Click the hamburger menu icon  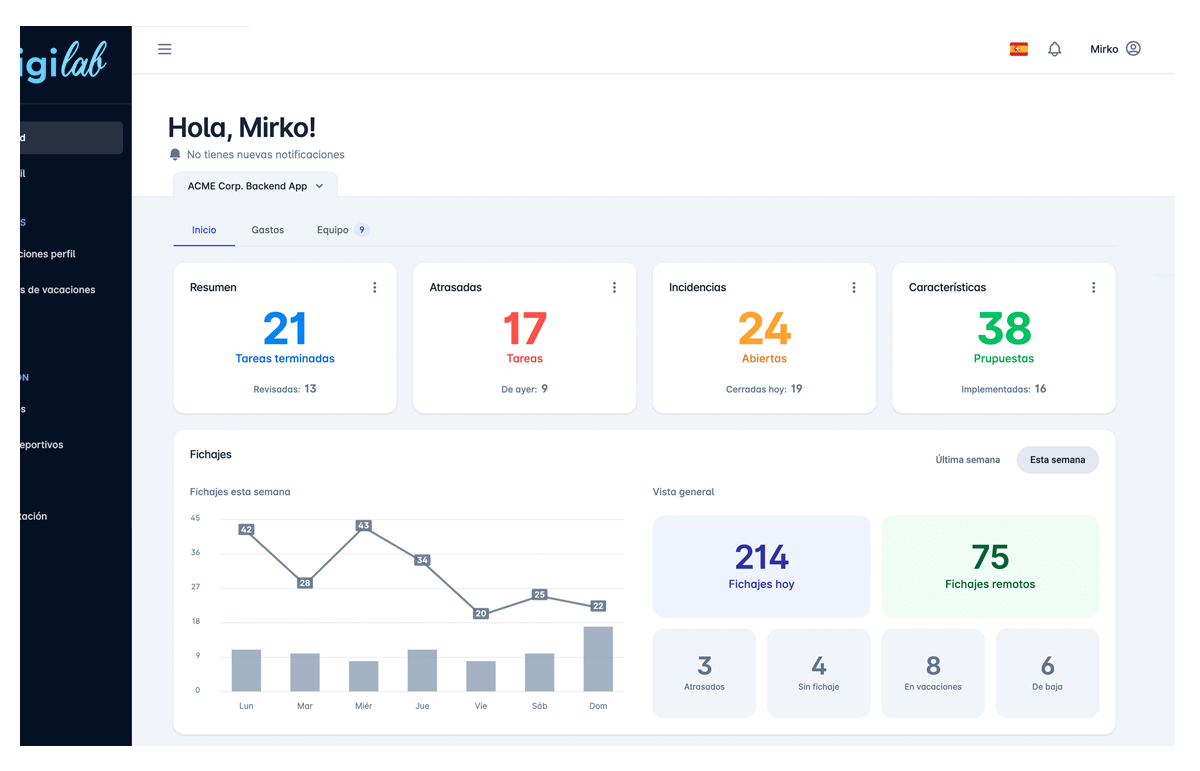tap(165, 49)
